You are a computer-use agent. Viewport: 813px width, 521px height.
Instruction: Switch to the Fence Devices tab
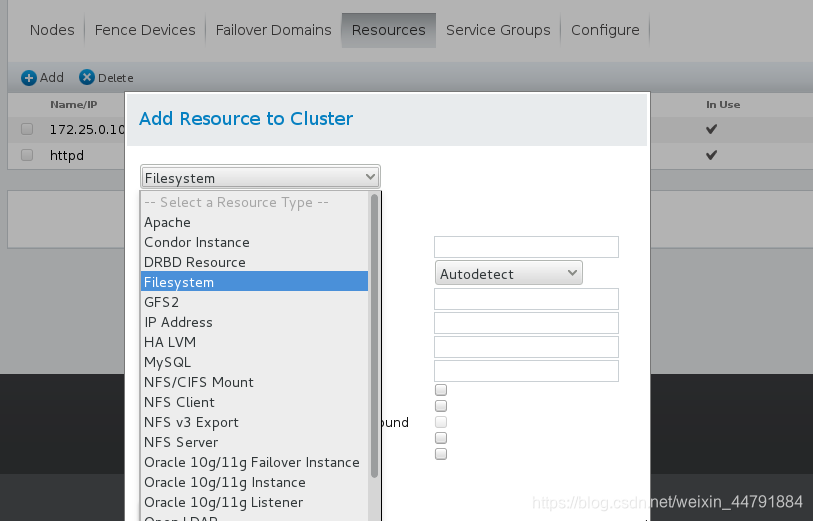145,30
